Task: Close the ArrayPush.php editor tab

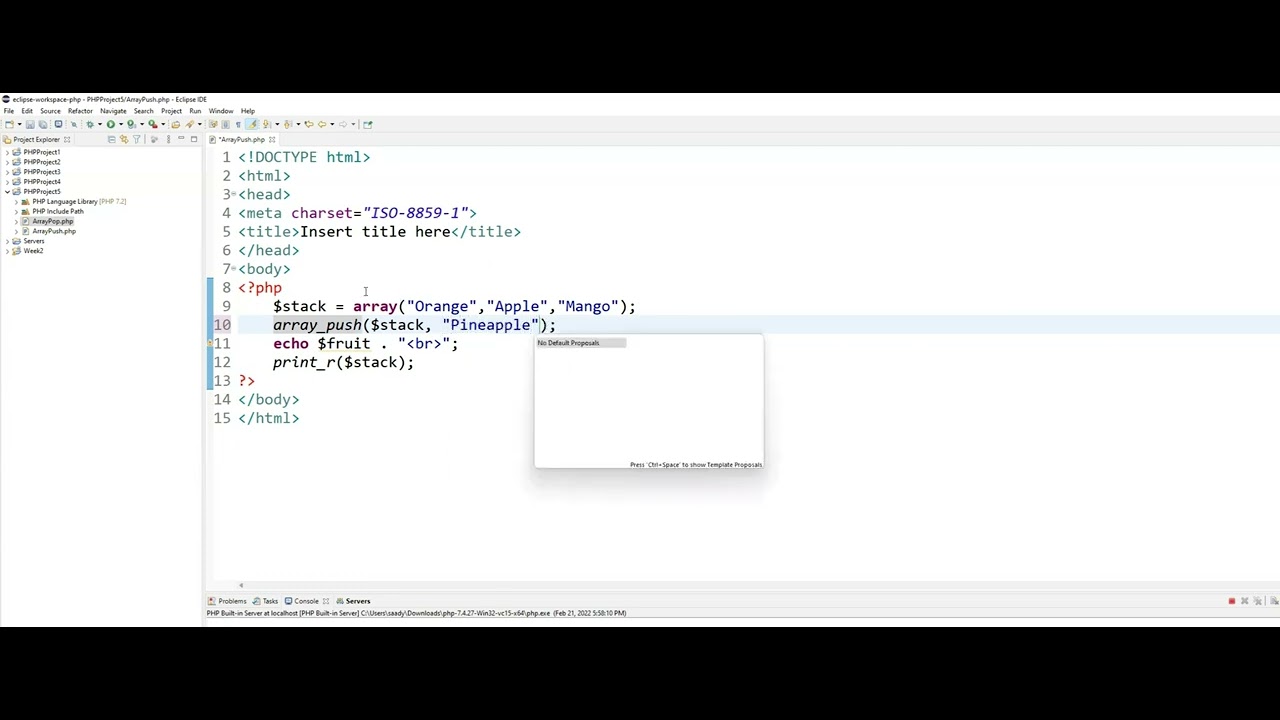Action: (x=272, y=139)
